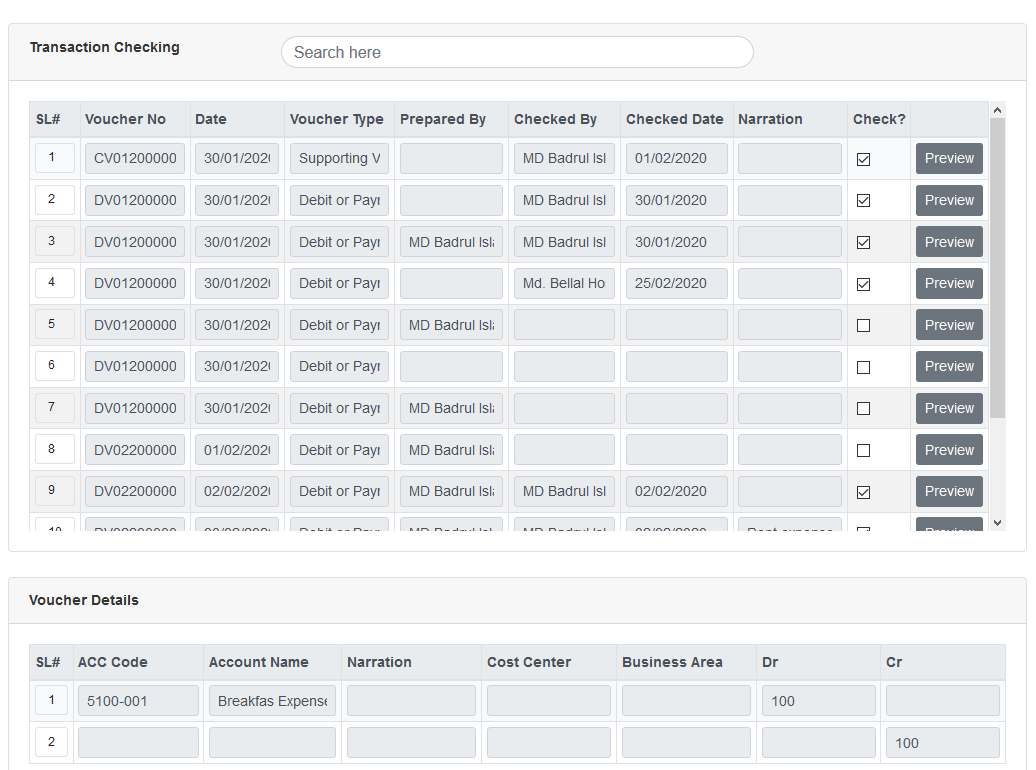1036x770 pixels.
Task: Open Preview for row 5
Action: click(948, 324)
